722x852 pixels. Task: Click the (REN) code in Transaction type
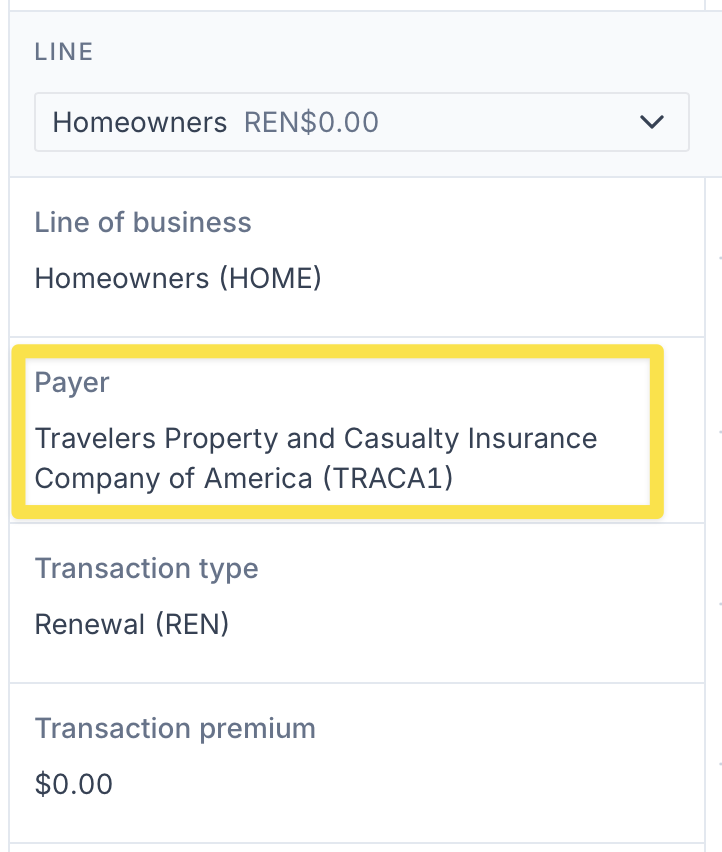click(192, 624)
